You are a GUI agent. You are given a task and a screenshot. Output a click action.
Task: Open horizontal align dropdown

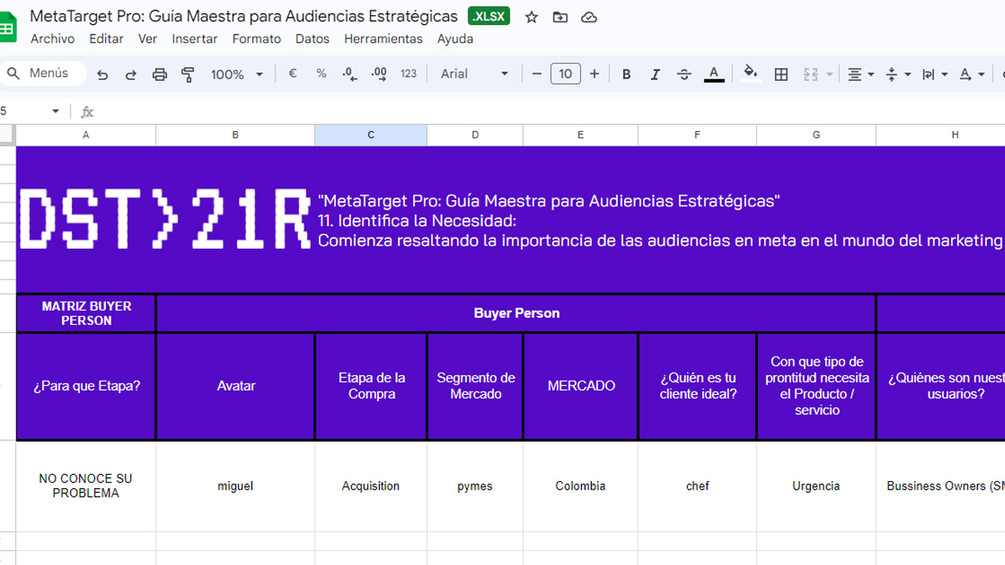860,74
